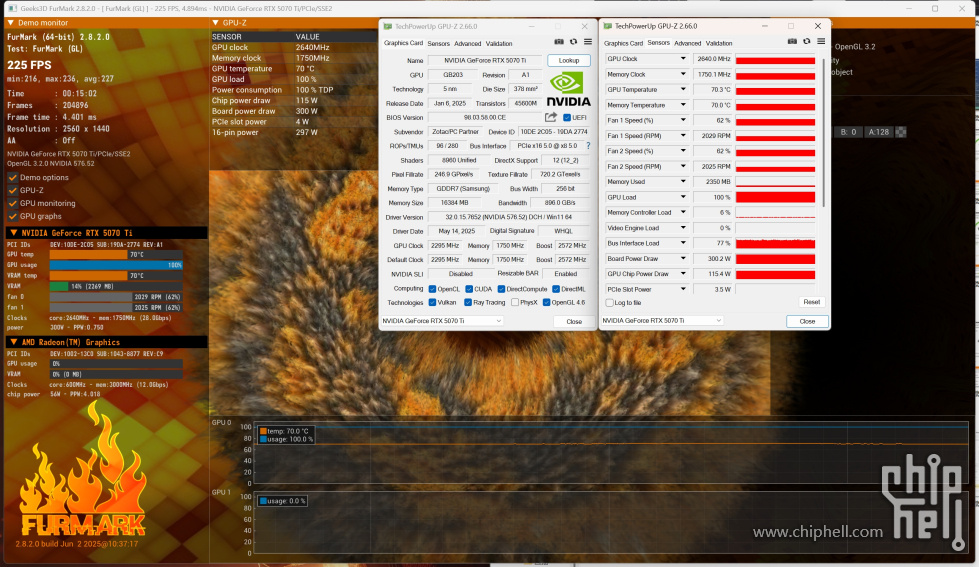Screen dimensions: 979x567
Task: Switch to Validation tab in Graphics Card info window
Action: [x=499, y=44]
